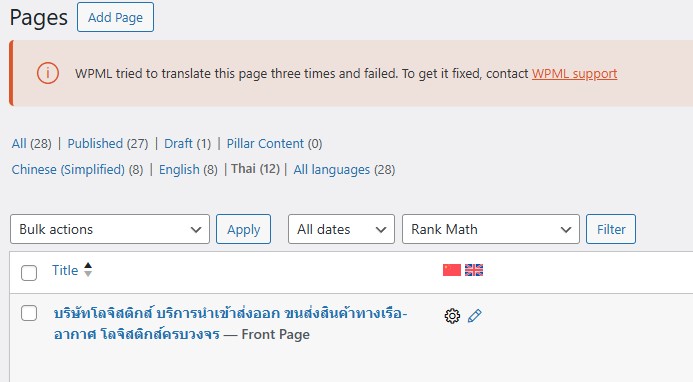
Task: Switch to Draft pages view
Action: [x=179, y=144]
